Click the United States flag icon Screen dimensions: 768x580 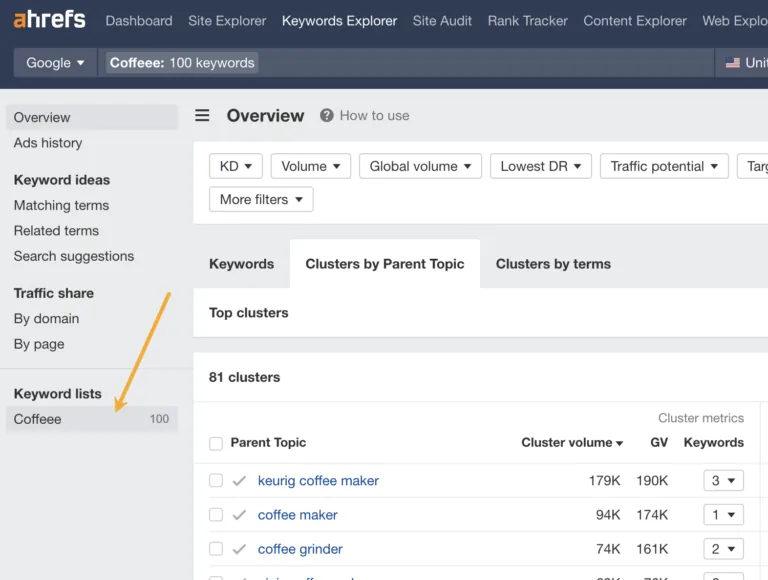click(x=733, y=63)
